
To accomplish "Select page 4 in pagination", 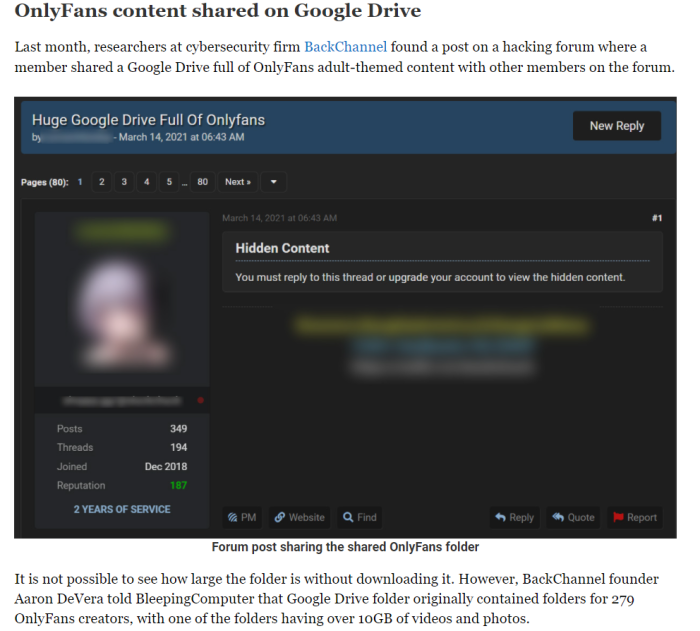I will (x=146, y=182).
